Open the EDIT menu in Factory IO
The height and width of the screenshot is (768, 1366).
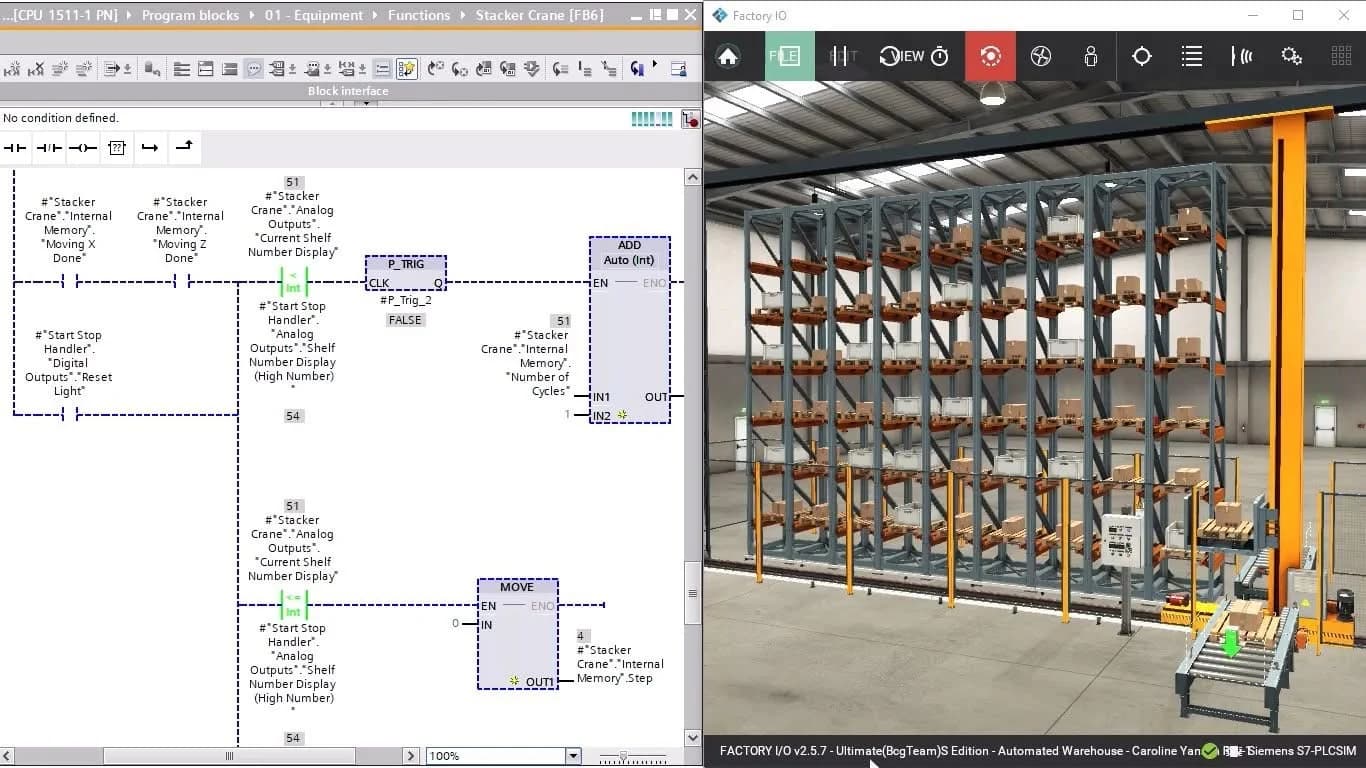(843, 56)
